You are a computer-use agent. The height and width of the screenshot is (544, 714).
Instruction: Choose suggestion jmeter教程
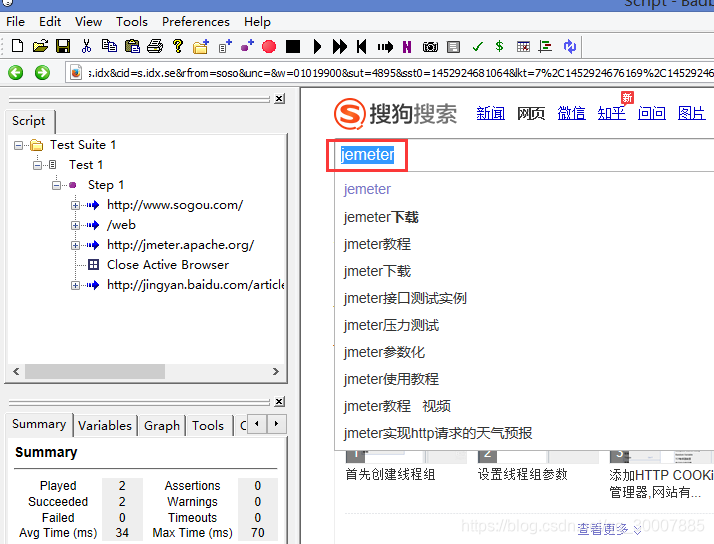coord(377,244)
